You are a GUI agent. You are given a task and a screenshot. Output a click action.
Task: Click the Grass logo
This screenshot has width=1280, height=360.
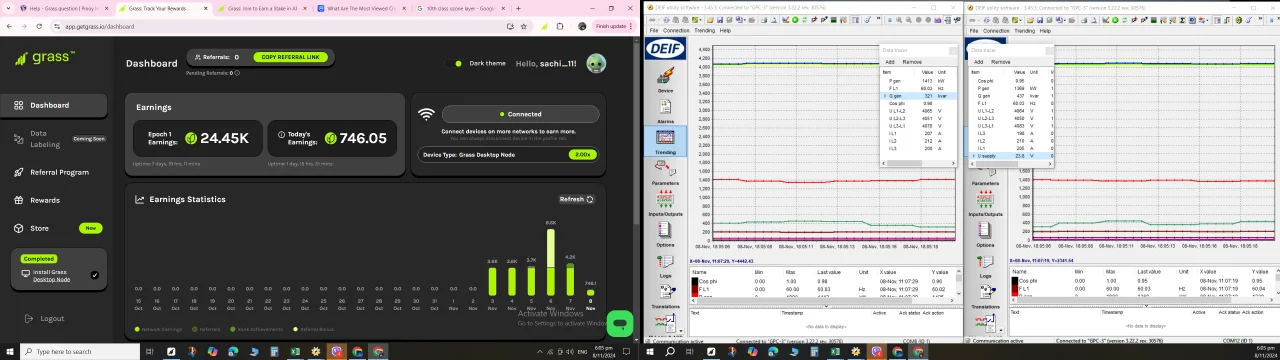point(45,58)
